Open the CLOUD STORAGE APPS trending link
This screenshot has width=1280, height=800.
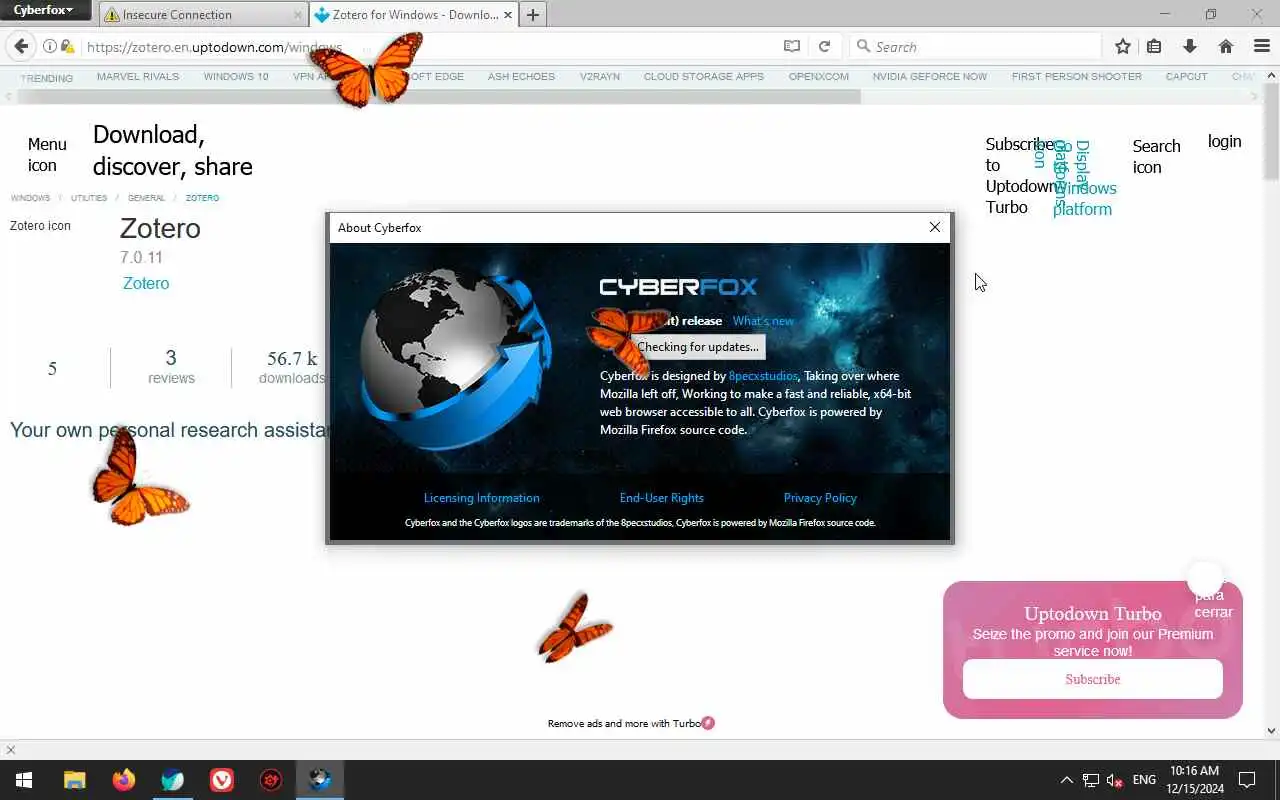coord(704,76)
